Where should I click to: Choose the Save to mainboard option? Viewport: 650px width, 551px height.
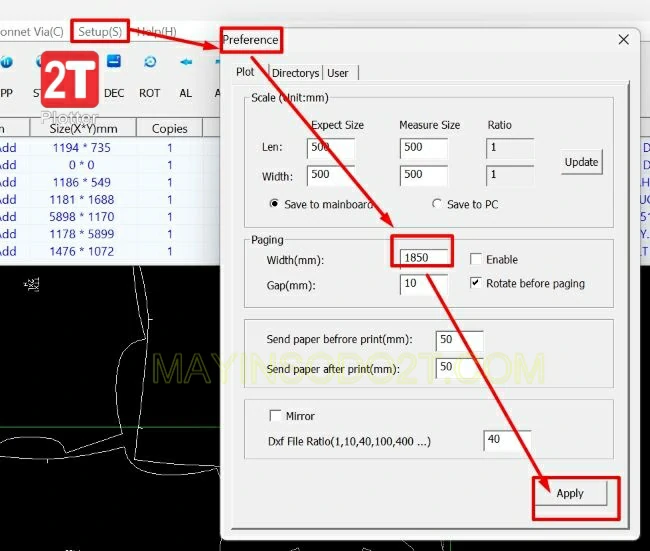click(275, 204)
